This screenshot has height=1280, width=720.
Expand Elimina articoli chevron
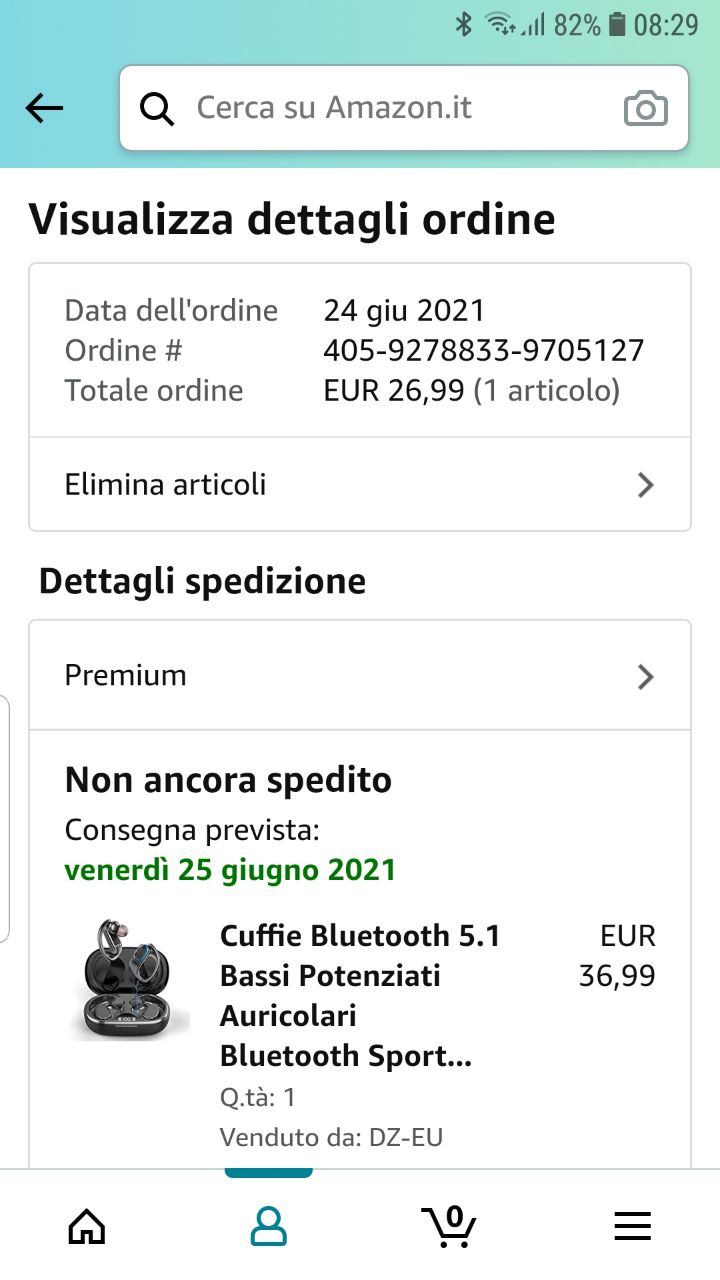(646, 485)
